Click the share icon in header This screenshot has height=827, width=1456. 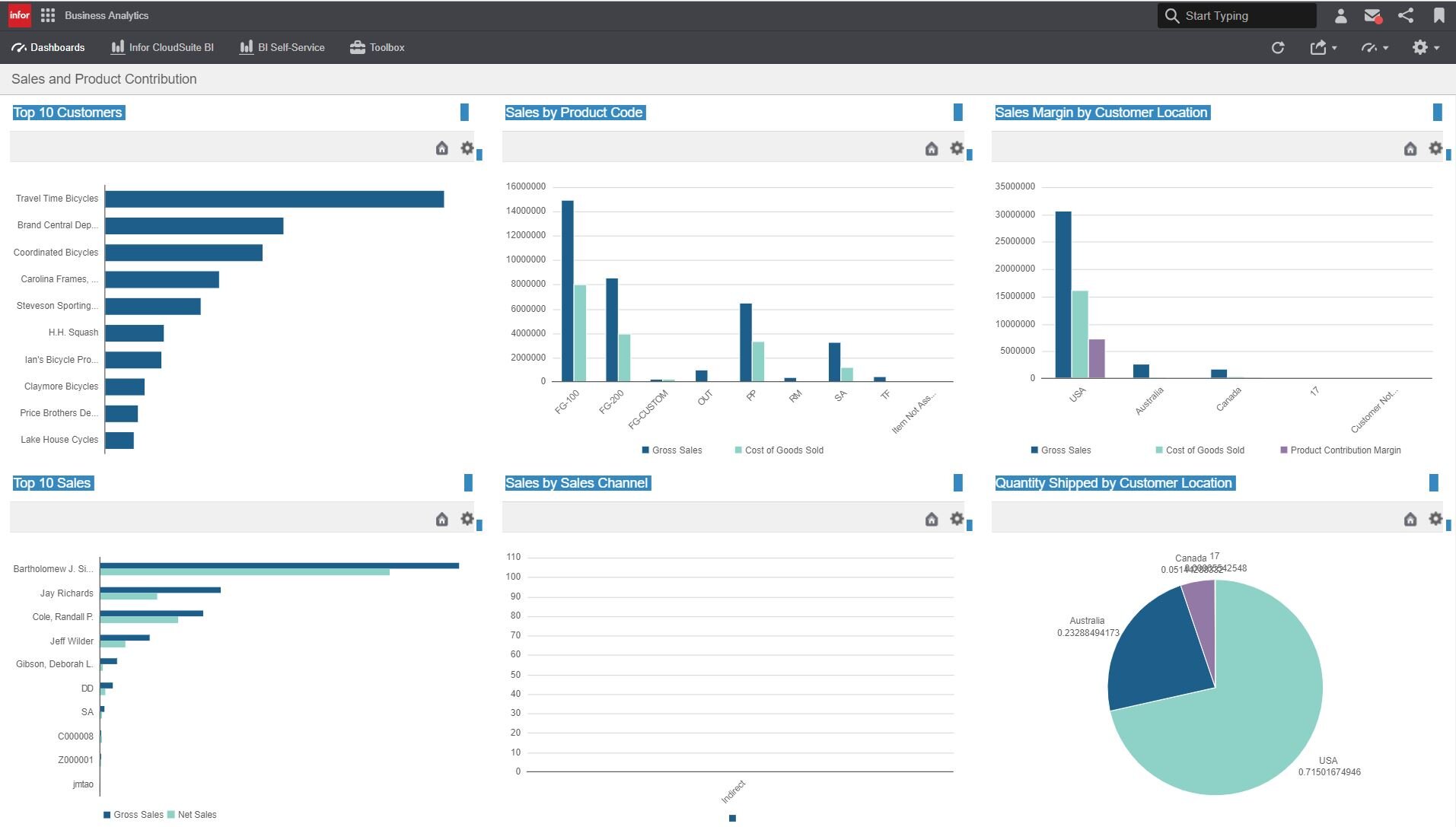pyautogui.click(x=1406, y=15)
